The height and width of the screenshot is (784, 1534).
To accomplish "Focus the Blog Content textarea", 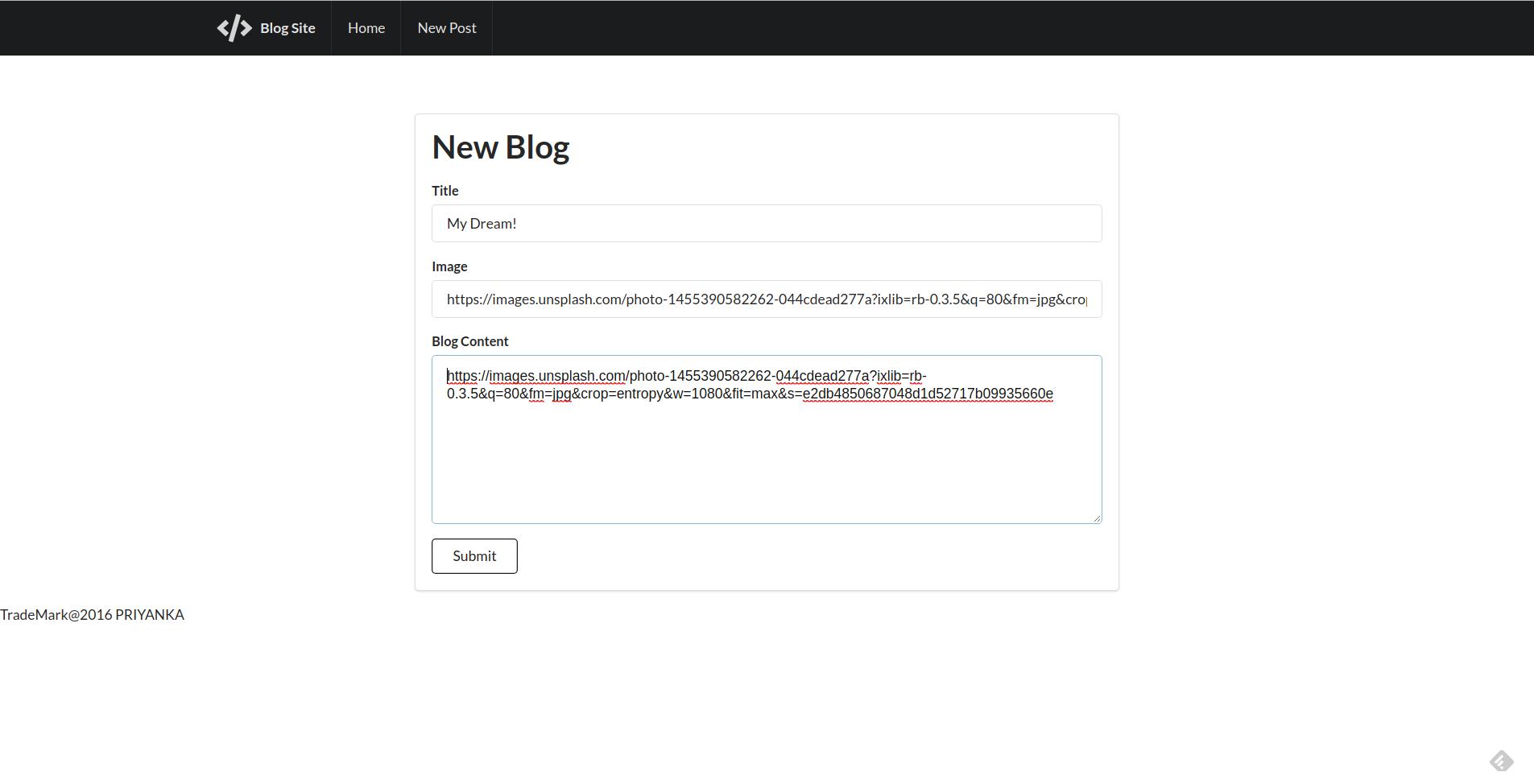I will pos(765,451).
